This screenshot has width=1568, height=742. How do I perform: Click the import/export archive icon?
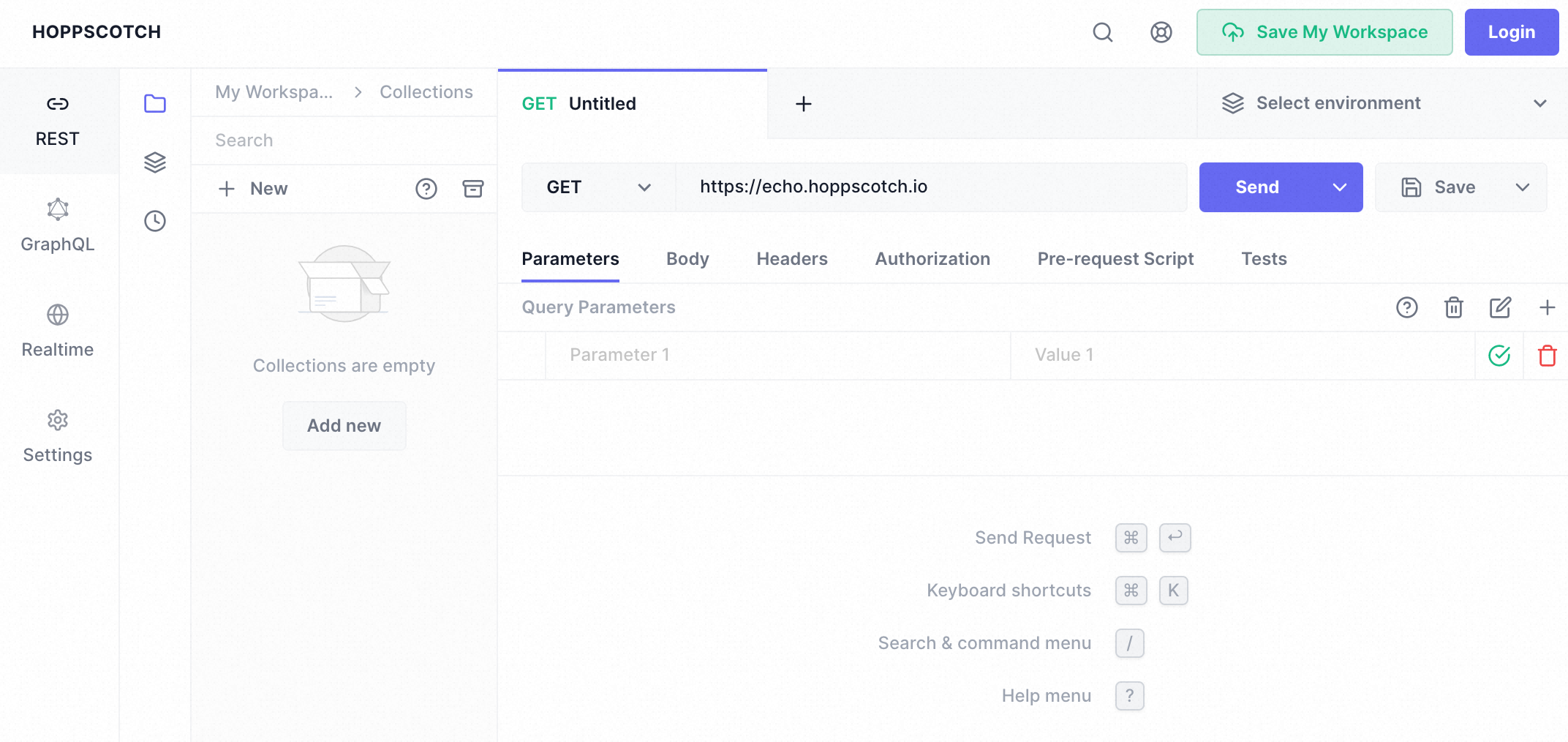pyautogui.click(x=473, y=189)
